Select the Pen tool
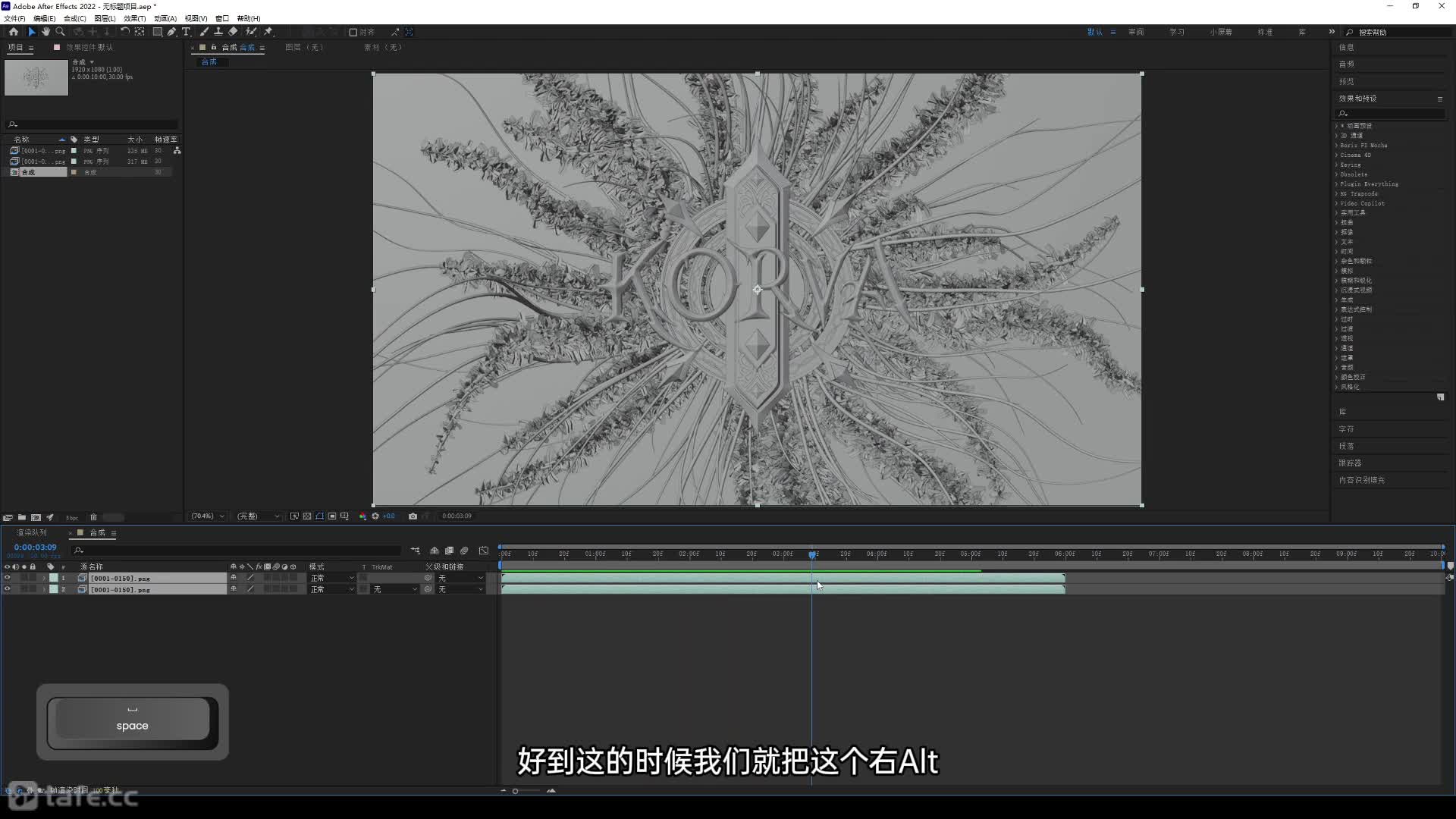The image size is (1456, 819). coord(172,32)
